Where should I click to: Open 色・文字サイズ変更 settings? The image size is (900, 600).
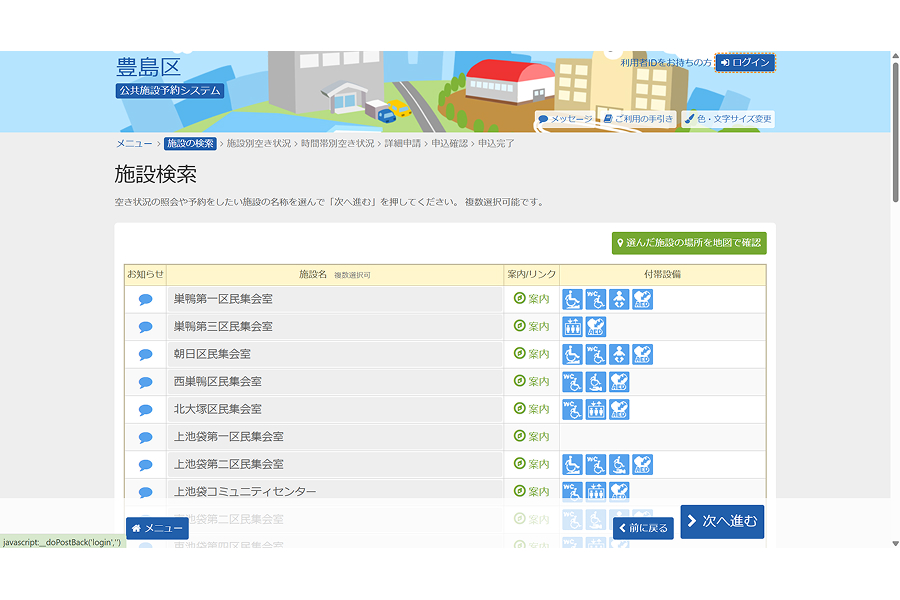(728, 119)
